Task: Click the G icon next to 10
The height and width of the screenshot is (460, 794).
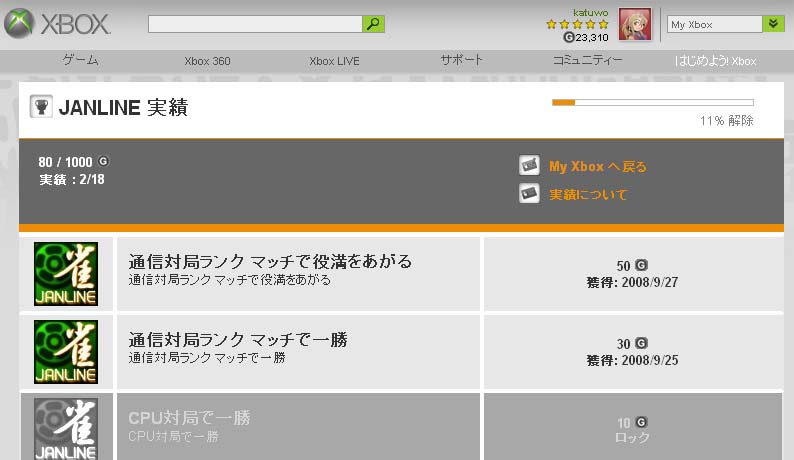Action: click(x=642, y=422)
